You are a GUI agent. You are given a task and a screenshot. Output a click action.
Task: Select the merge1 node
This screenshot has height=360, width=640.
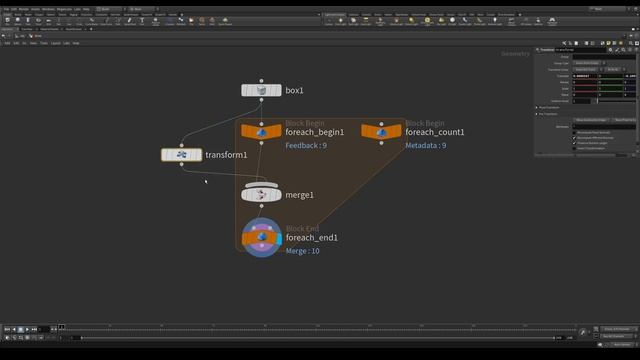(261, 195)
